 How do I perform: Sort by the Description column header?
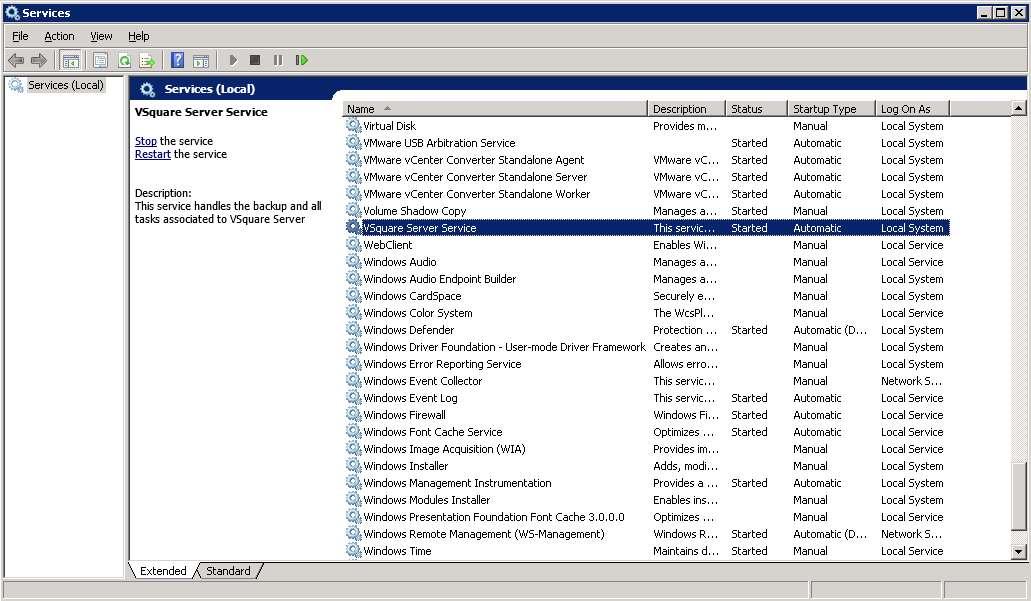point(686,108)
